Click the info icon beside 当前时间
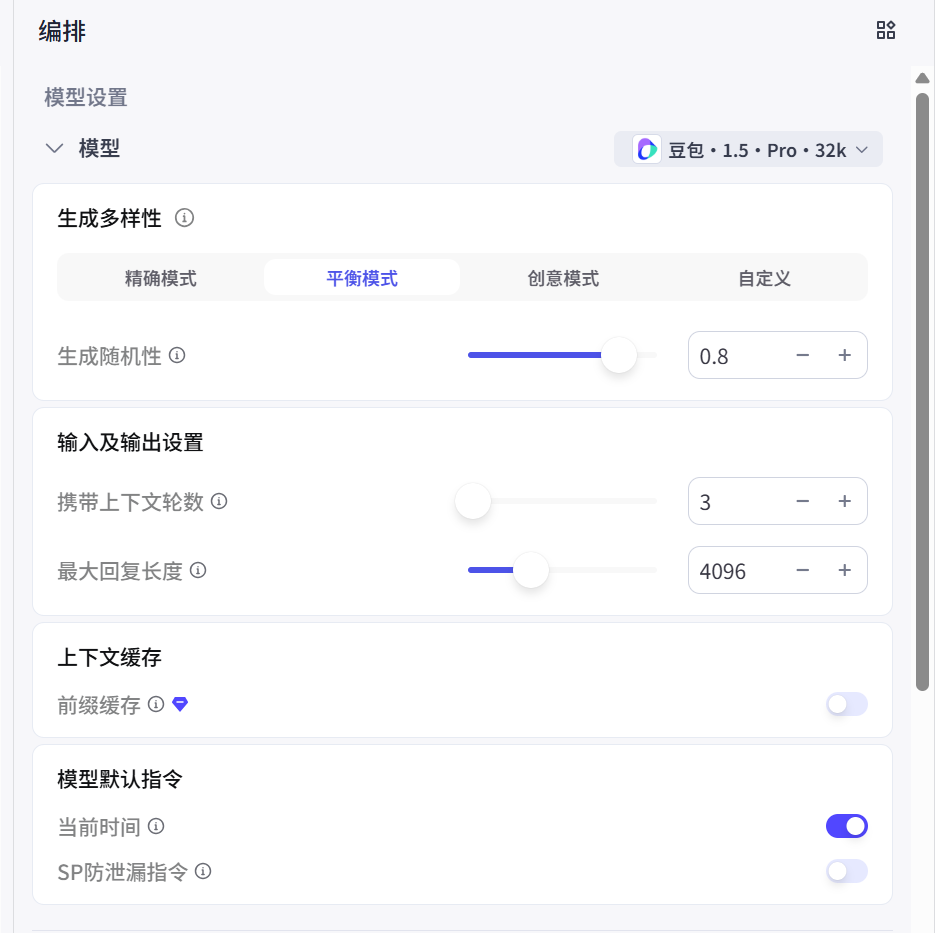The image size is (952, 933). point(156,827)
